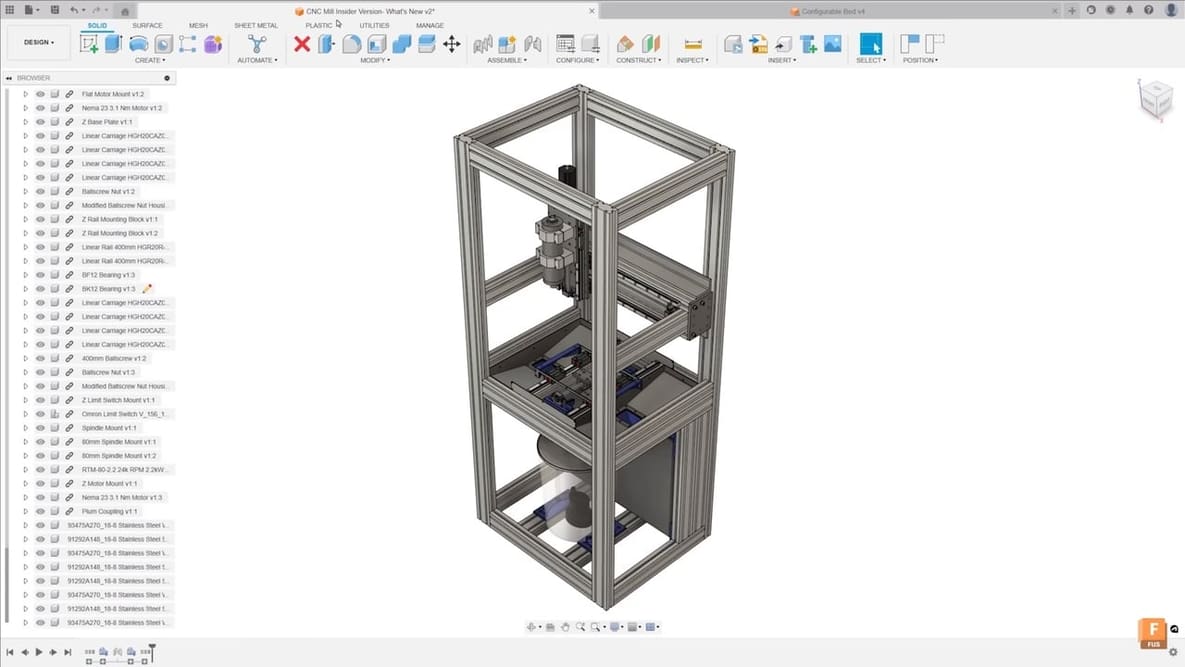1185x667 pixels.
Task: Open the ASSEMBLE dropdown menu
Action: (507, 60)
